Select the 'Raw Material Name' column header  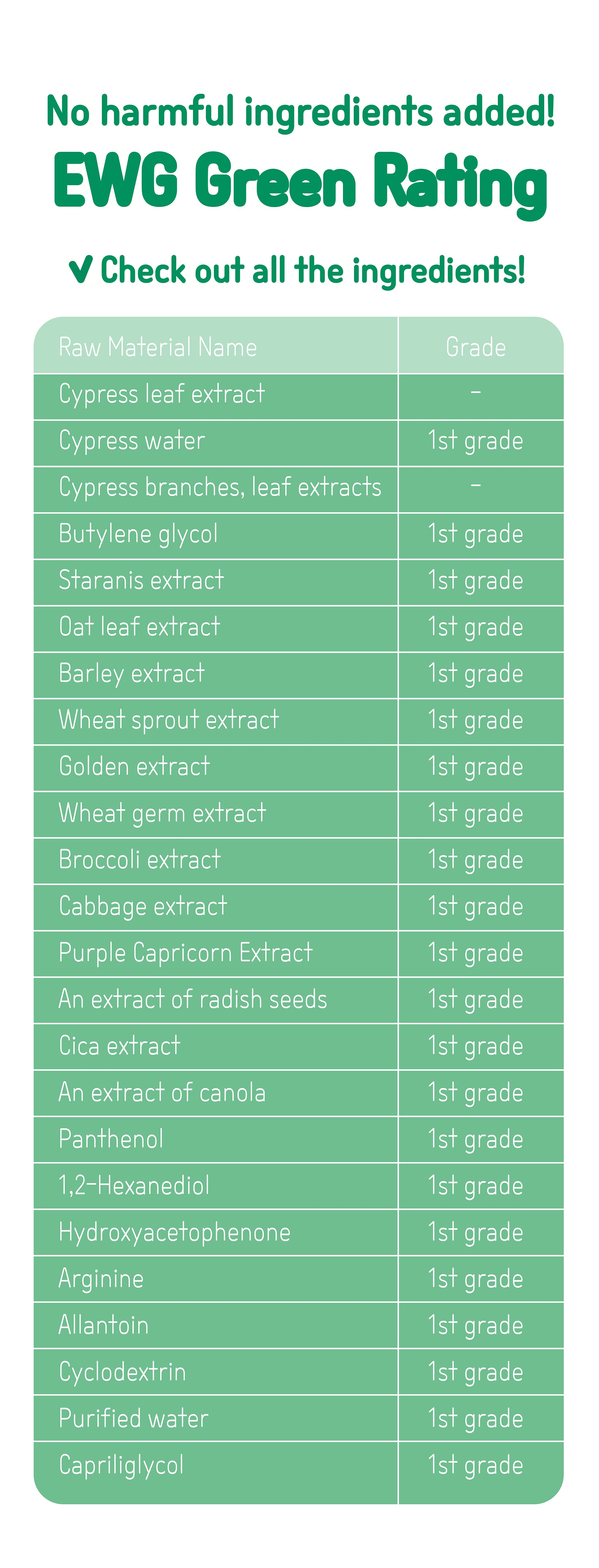[x=158, y=347]
